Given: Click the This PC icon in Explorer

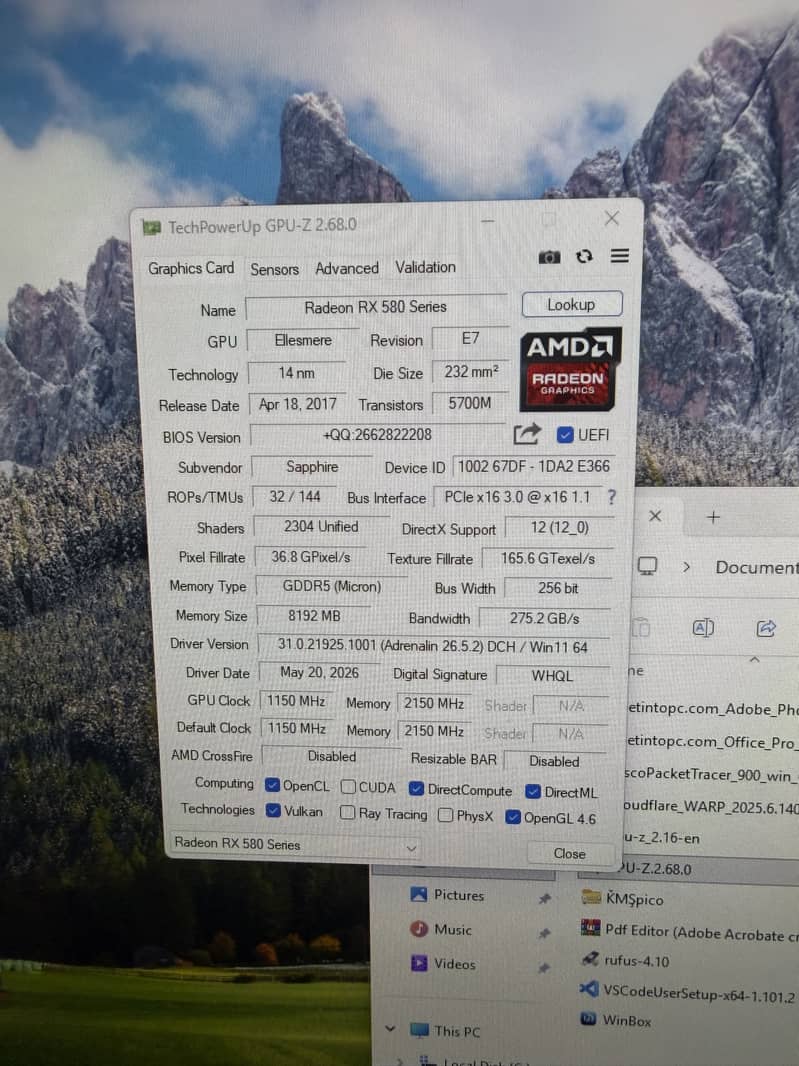Looking at the screenshot, I should coord(420,1030).
